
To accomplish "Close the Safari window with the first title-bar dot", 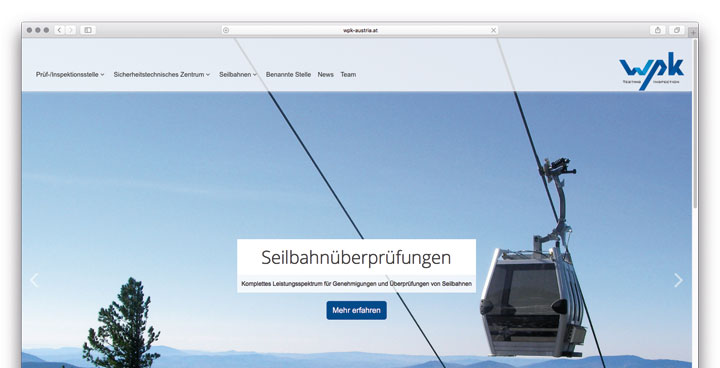I will click(29, 30).
